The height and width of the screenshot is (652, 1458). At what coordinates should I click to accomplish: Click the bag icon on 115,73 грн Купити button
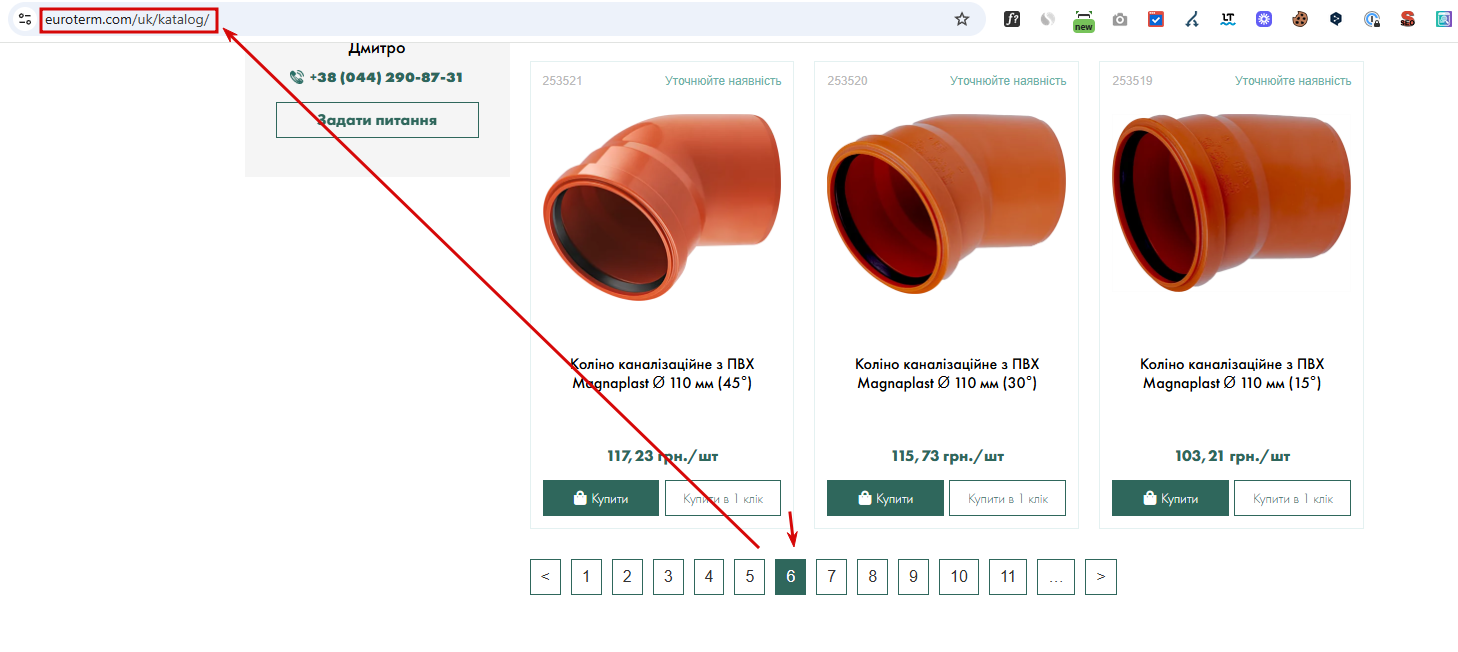tap(865, 498)
